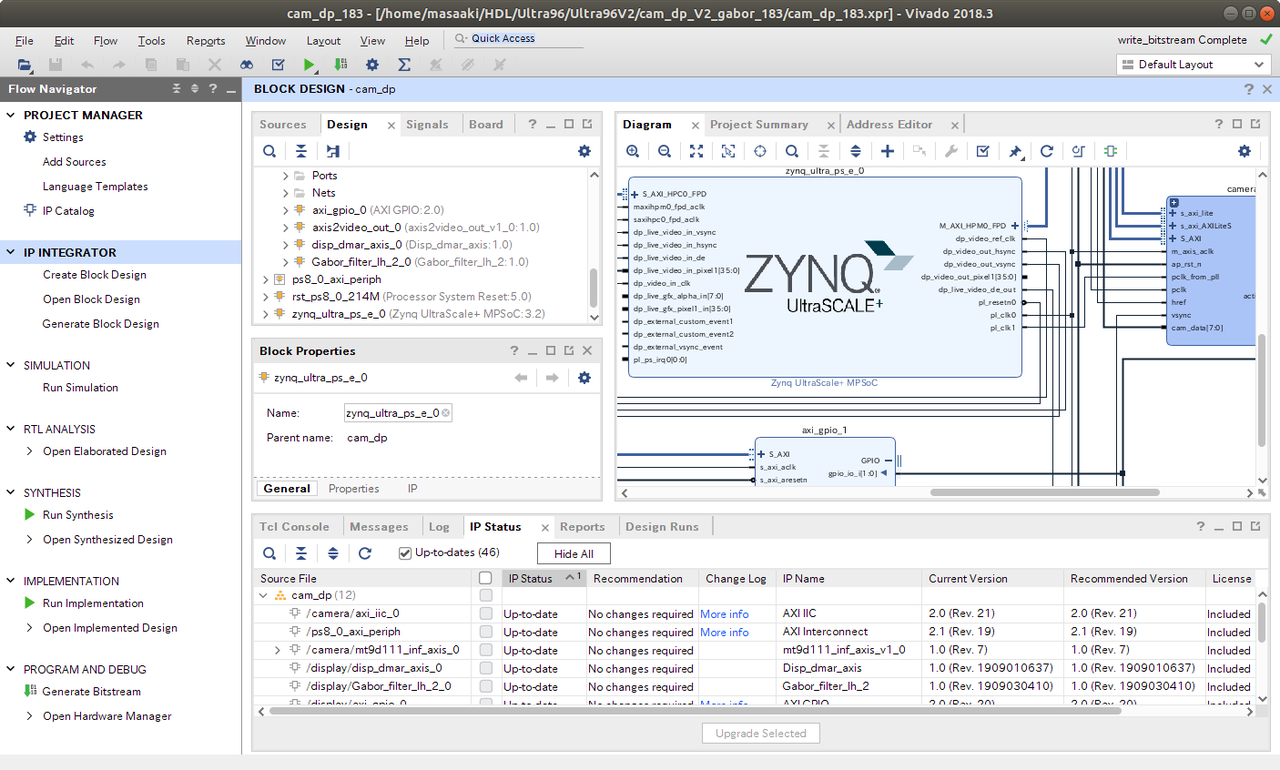
Task: Tick the /ps8_0_axi_periph row checkbox
Action: coord(486,632)
